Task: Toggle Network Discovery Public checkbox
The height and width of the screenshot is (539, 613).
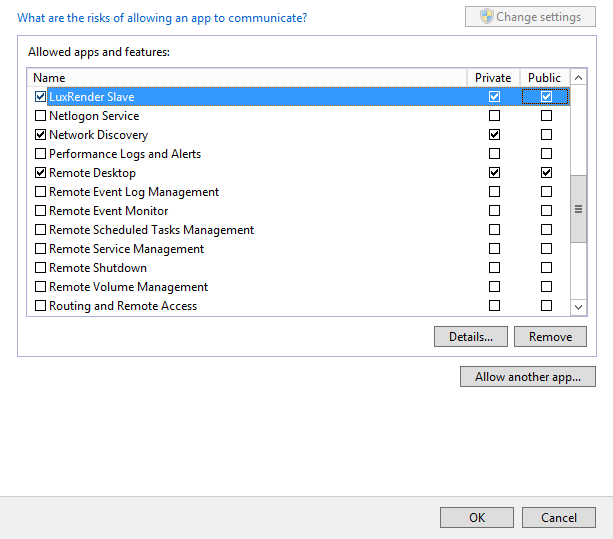Action: click(546, 135)
